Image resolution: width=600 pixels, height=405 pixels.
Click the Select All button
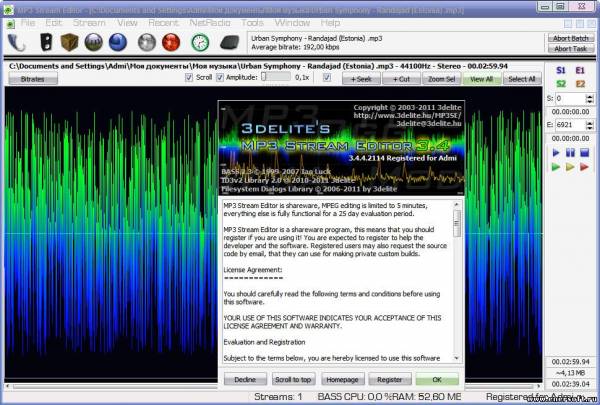[x=522, y=79]
